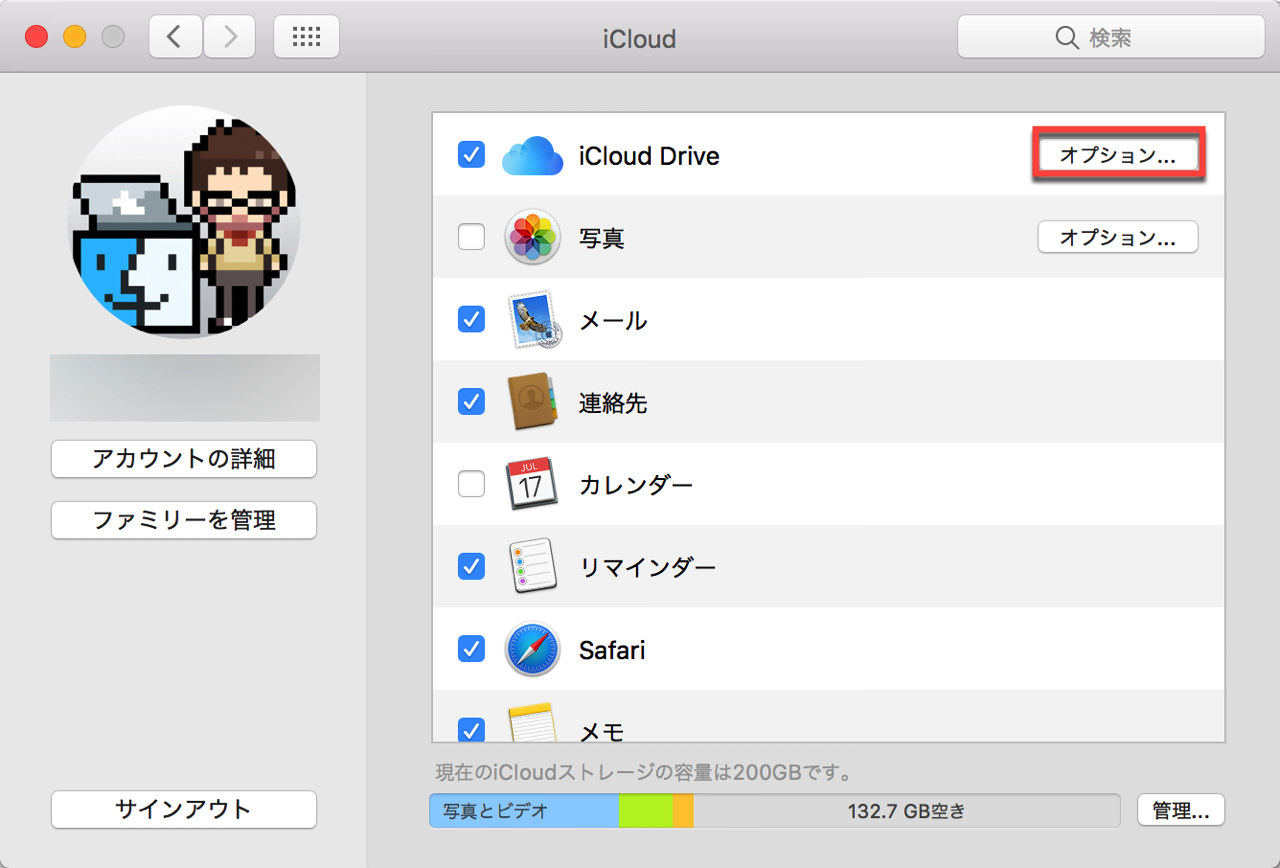The height and width of the screenshot is (868, 1280).
Task: Click the red close window button
Action: (37, 37)
